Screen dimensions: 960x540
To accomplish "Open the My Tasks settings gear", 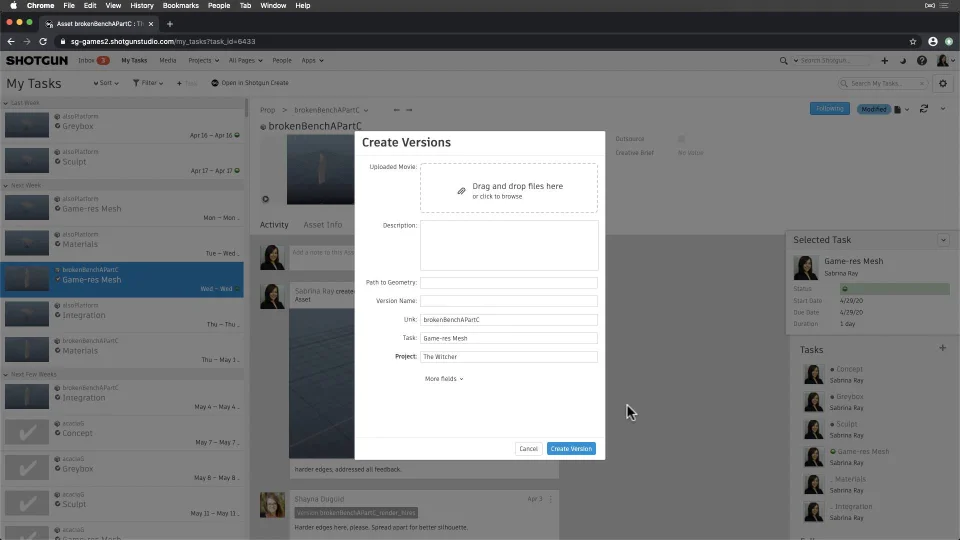I will (943, 83).
